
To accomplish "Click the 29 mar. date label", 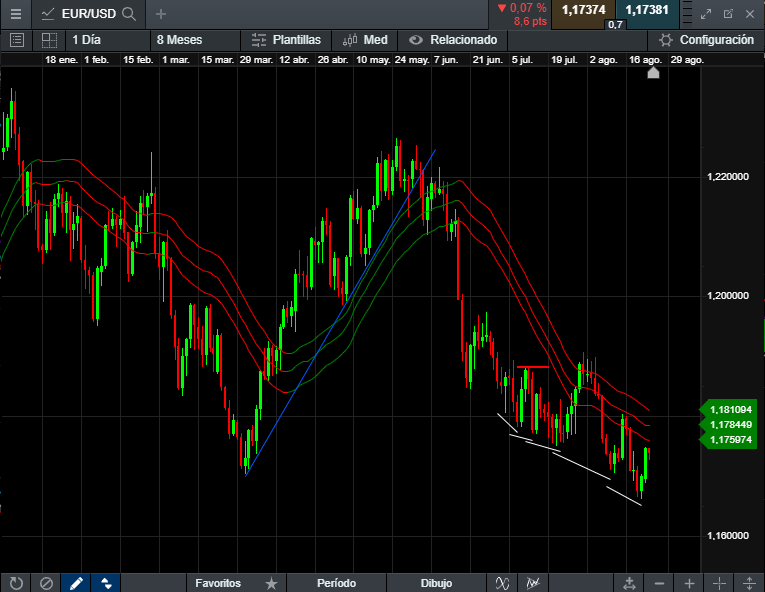I will (256, 60).
